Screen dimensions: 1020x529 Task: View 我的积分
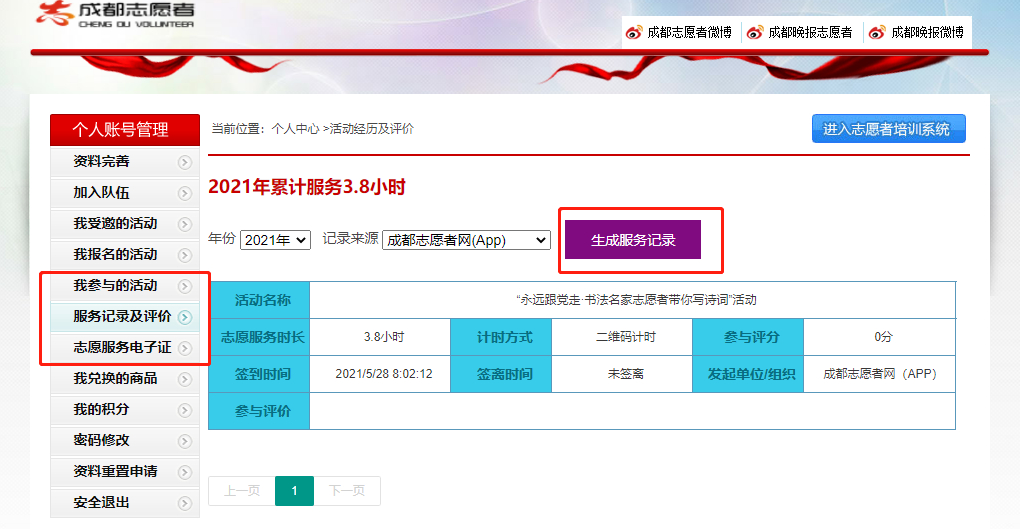pyautogui.click(x=125, y=409)
